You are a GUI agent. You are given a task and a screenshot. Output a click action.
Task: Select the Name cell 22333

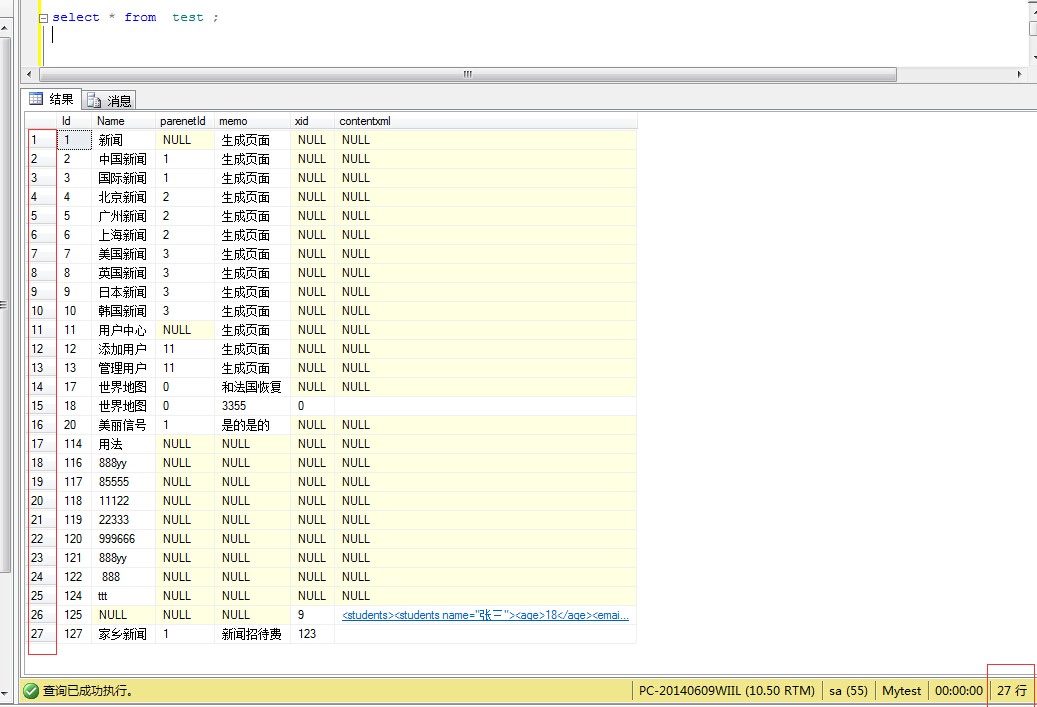pos(123,520)
